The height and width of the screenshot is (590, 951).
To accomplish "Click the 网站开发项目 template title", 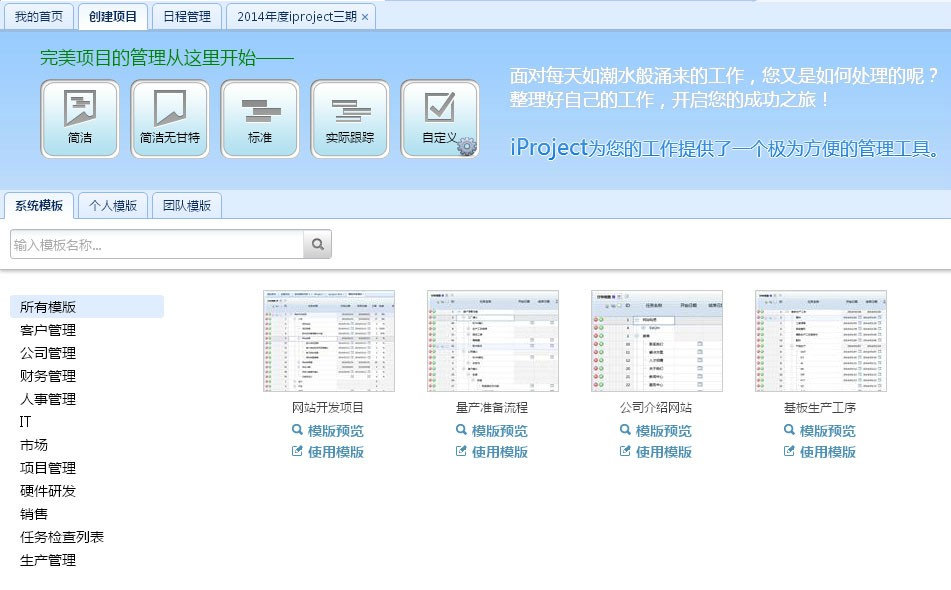I will pos(328,407).
